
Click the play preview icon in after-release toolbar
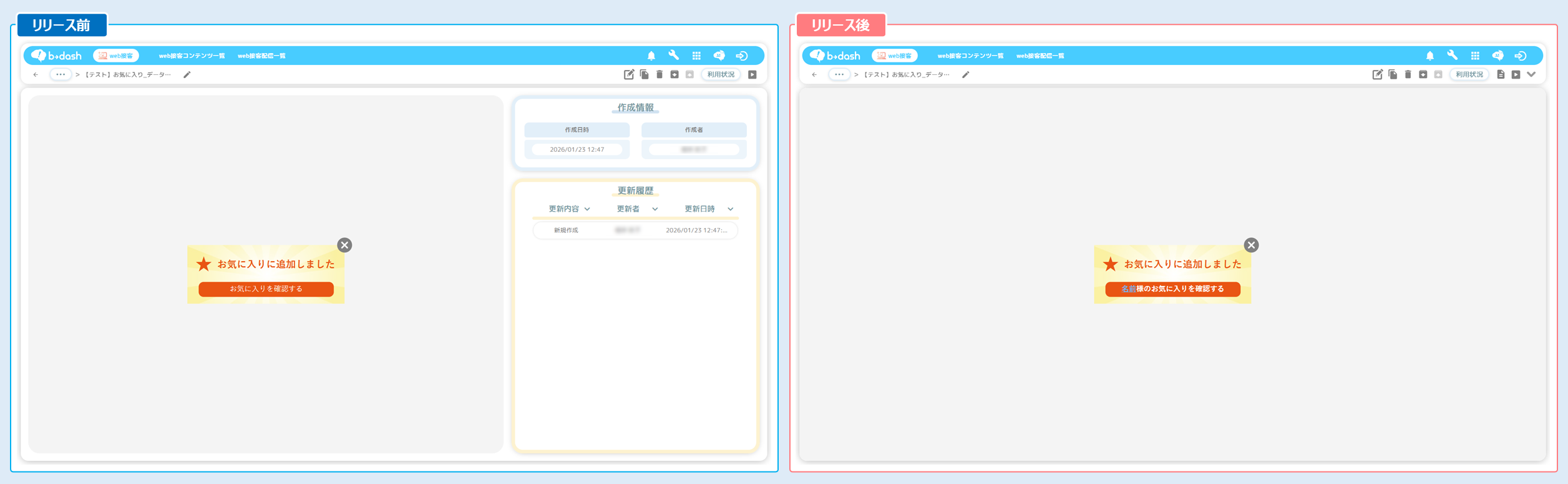[1516, 74]
